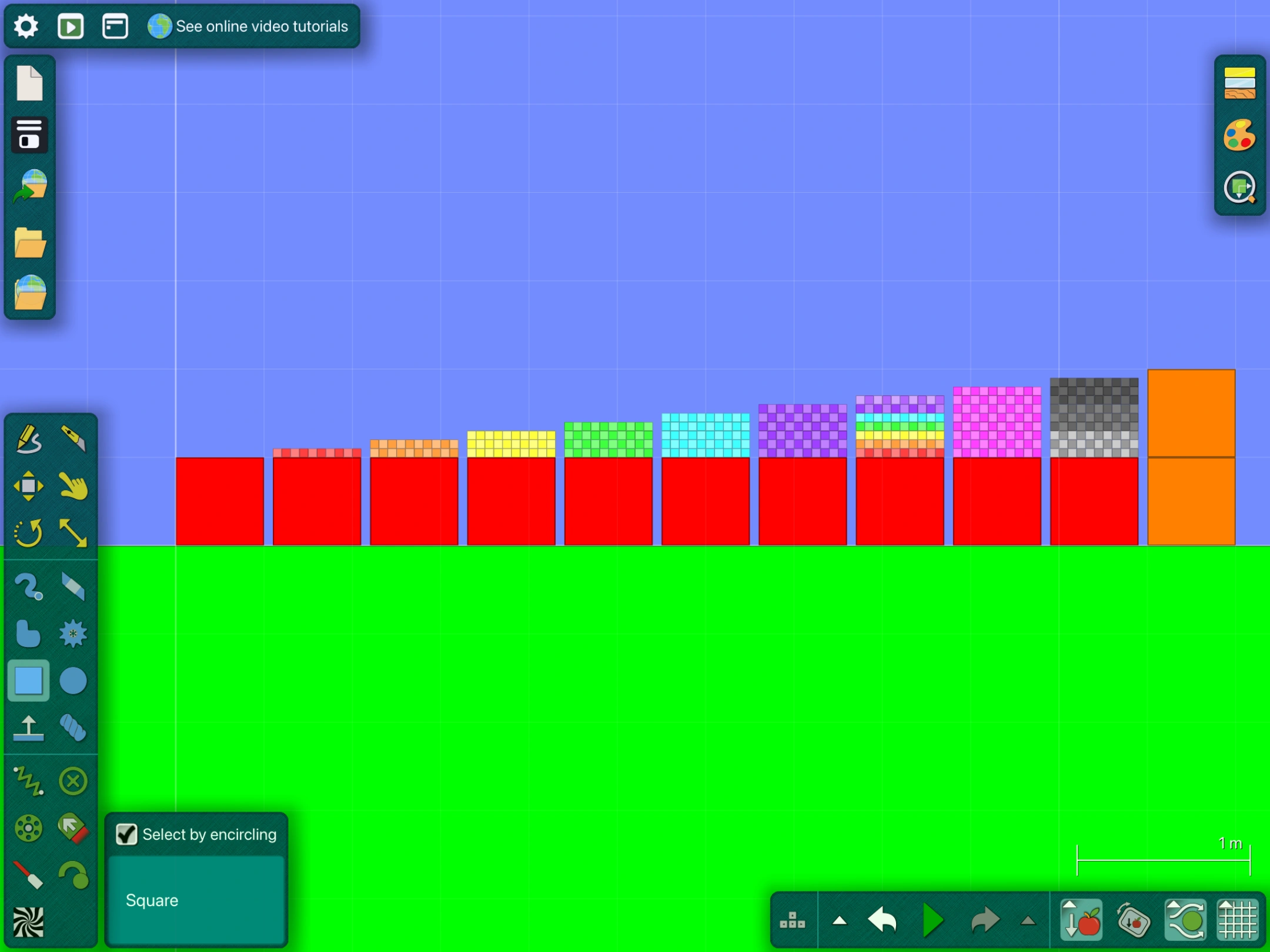Toggle gravity with the apple icon

1081,920
